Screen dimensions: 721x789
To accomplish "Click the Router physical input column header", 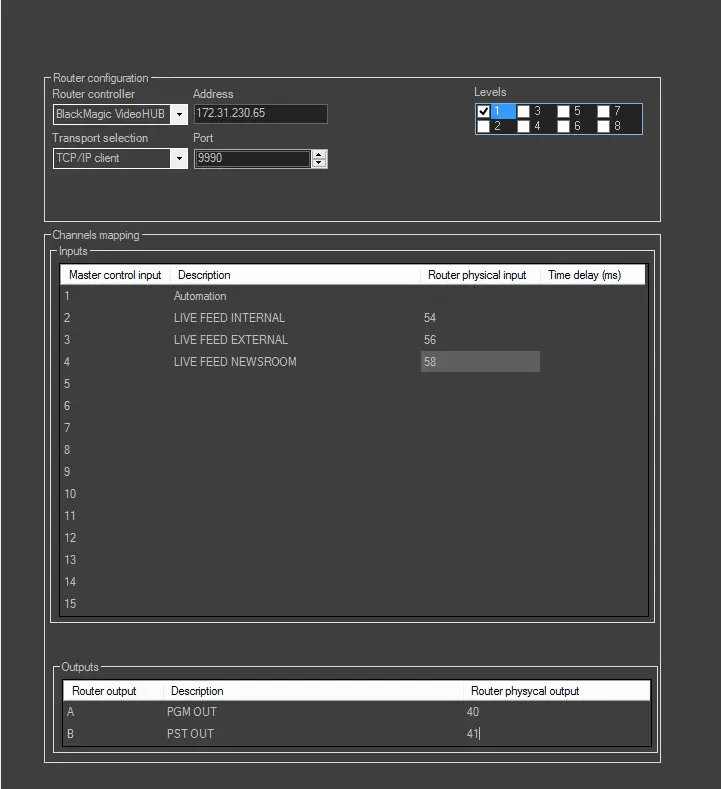I will point(478,275).
